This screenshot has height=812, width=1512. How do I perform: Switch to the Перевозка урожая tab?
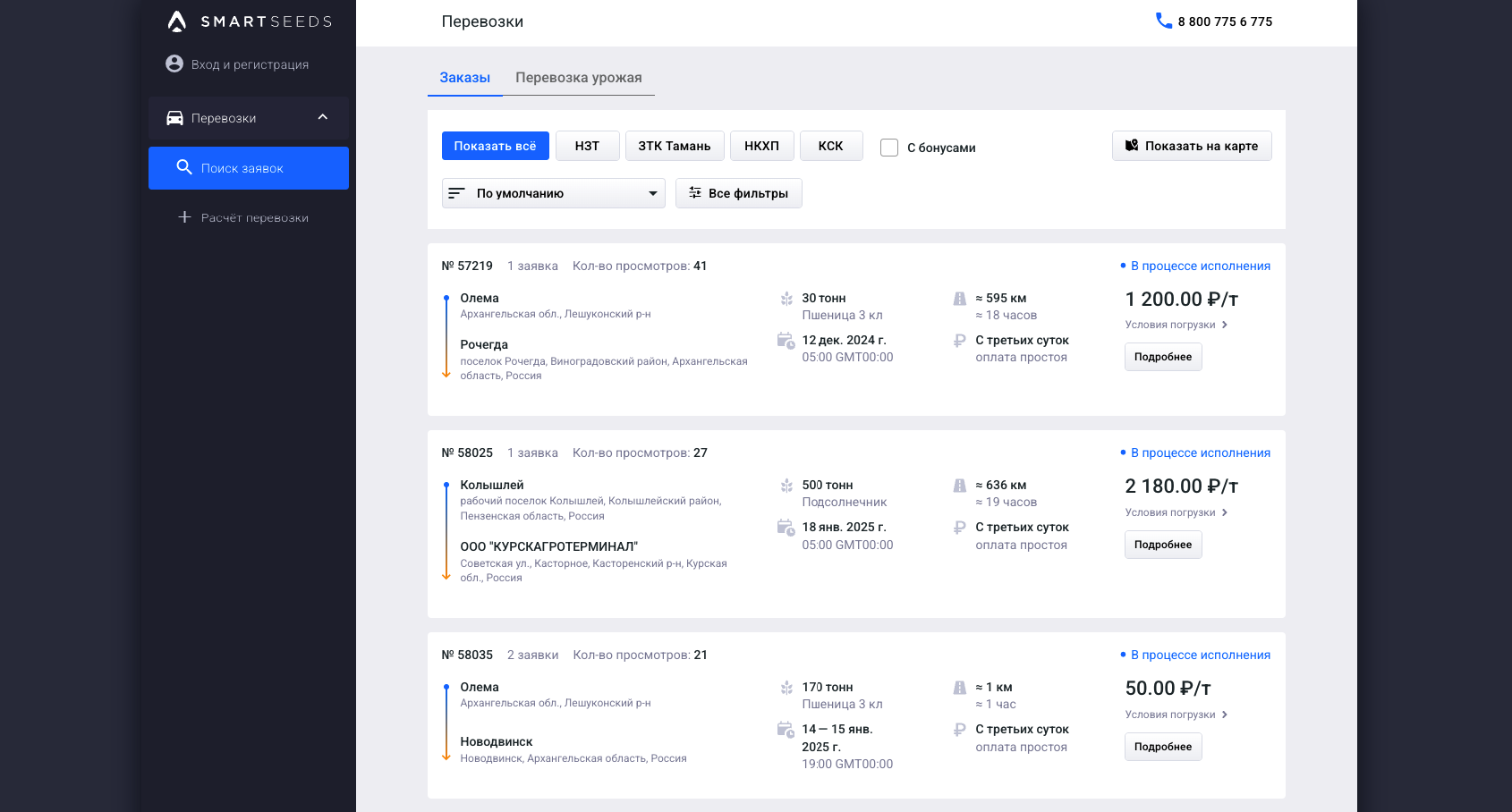click(x=578, y=78)
